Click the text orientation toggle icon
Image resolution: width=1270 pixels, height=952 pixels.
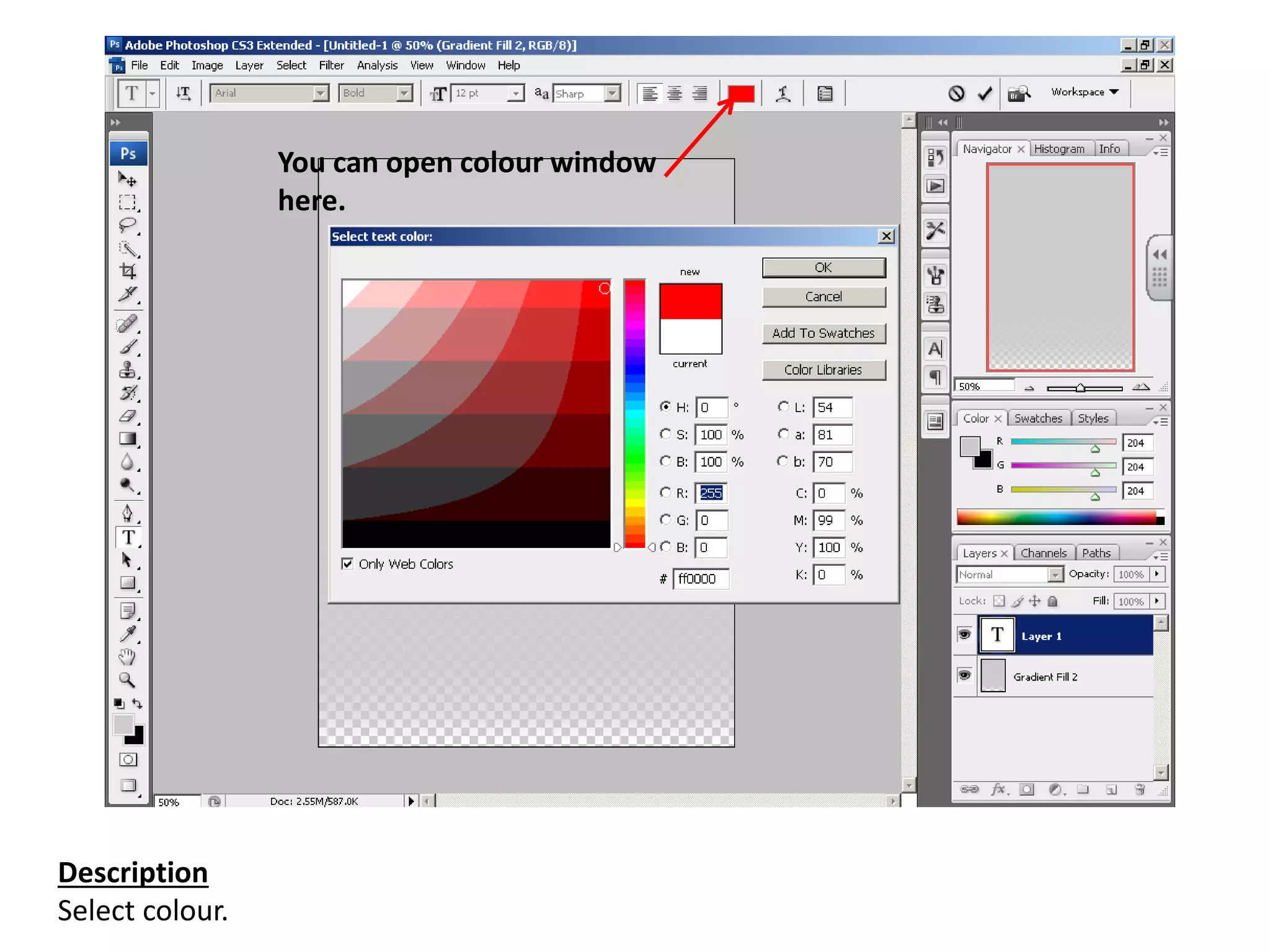pos(183,94)
